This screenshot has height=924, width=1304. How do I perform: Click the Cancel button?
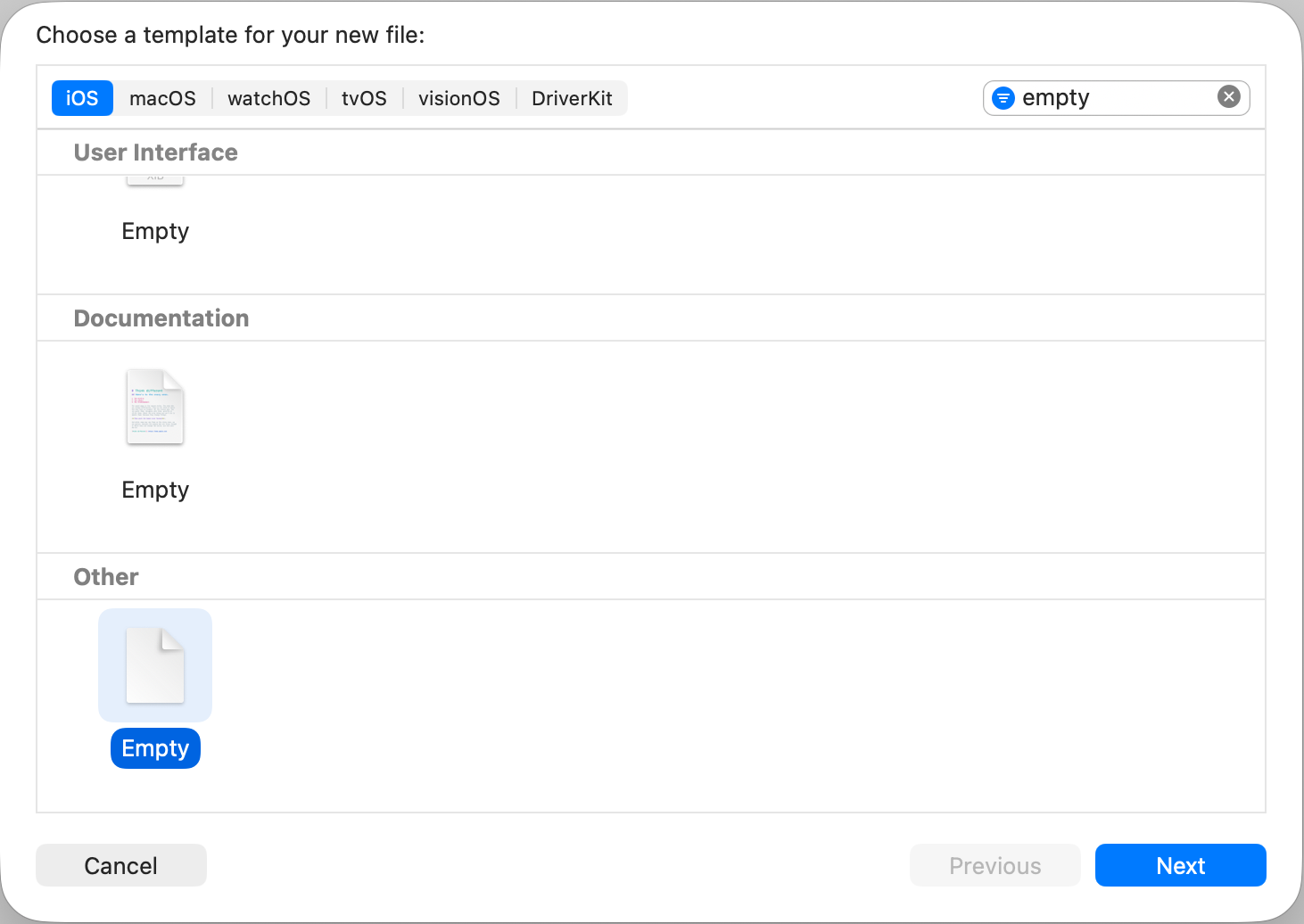pos(121,865)
